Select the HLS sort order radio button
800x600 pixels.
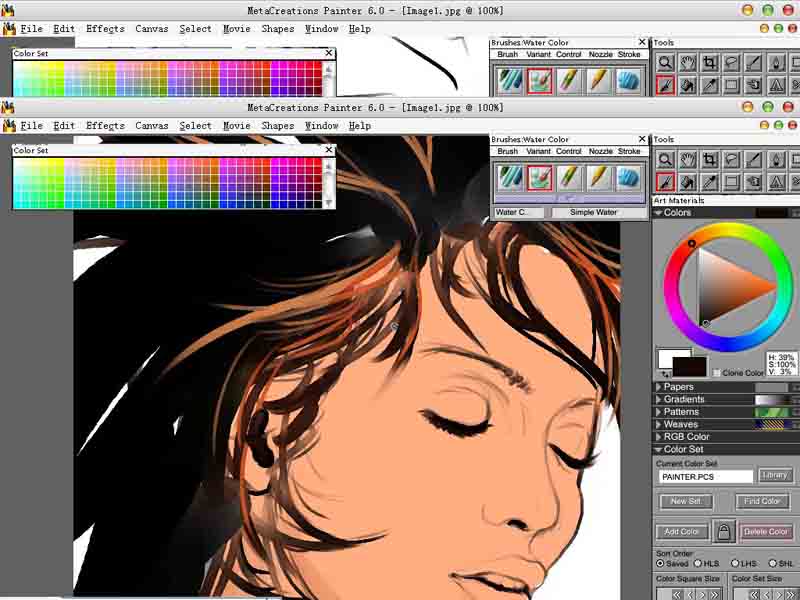[x=697, y=563]
